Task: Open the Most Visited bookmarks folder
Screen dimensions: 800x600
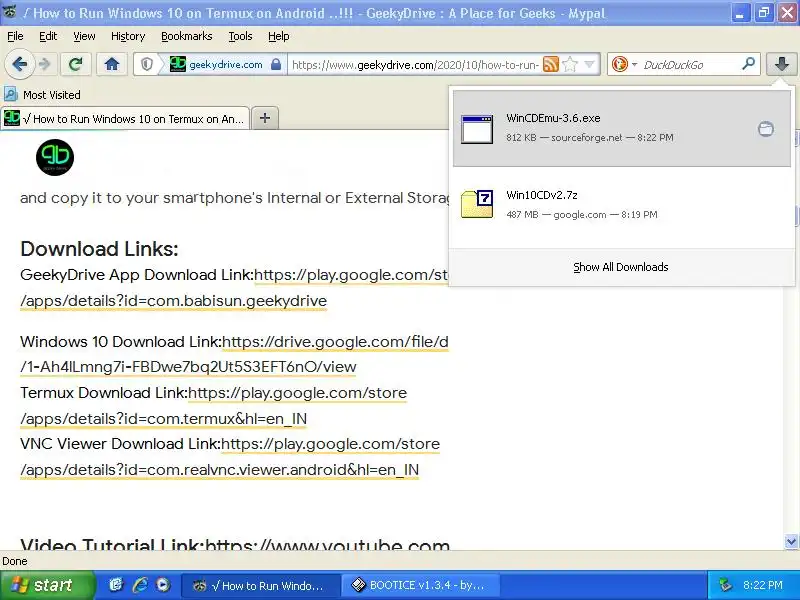Action: [x=42, y=95]
